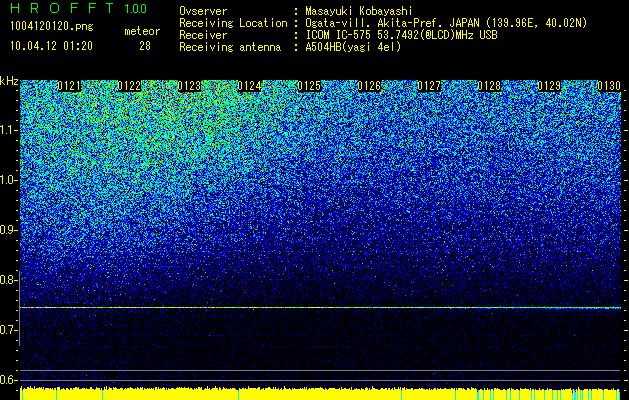Click the bright carrier line near 0.75 kHz

click(x=320, y=308)
